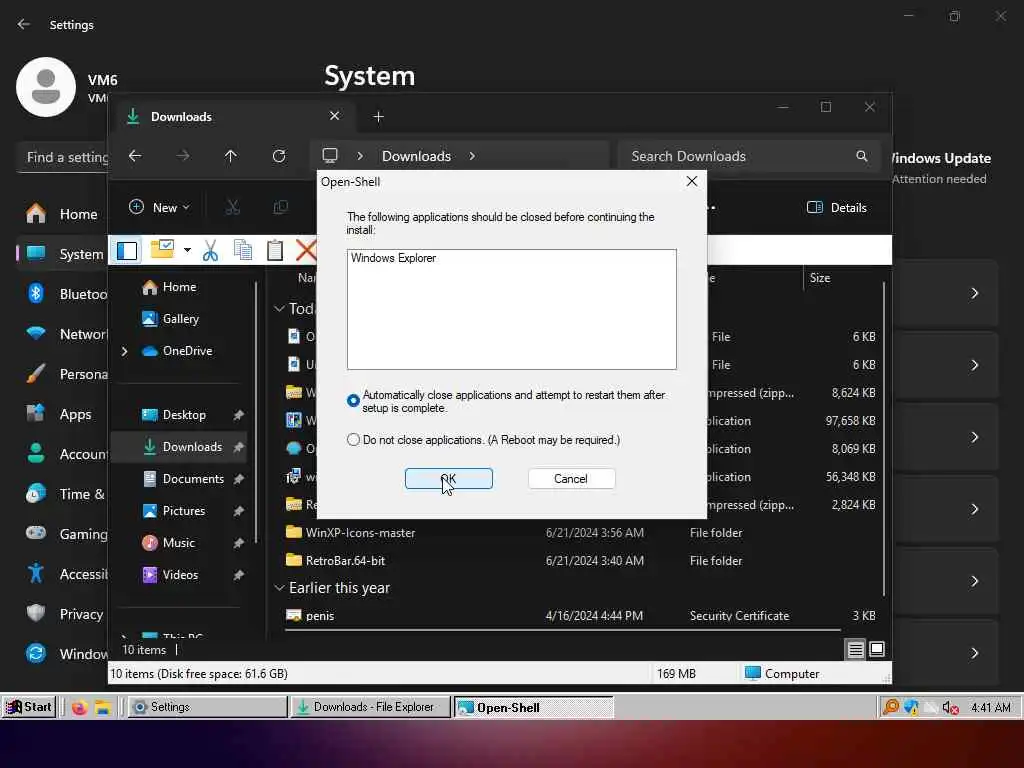The width and height of the screenshot is (1024, 768).
Task: Open Documents in the navigation pane
Action: pyautogui.click(x=184, y=479)
